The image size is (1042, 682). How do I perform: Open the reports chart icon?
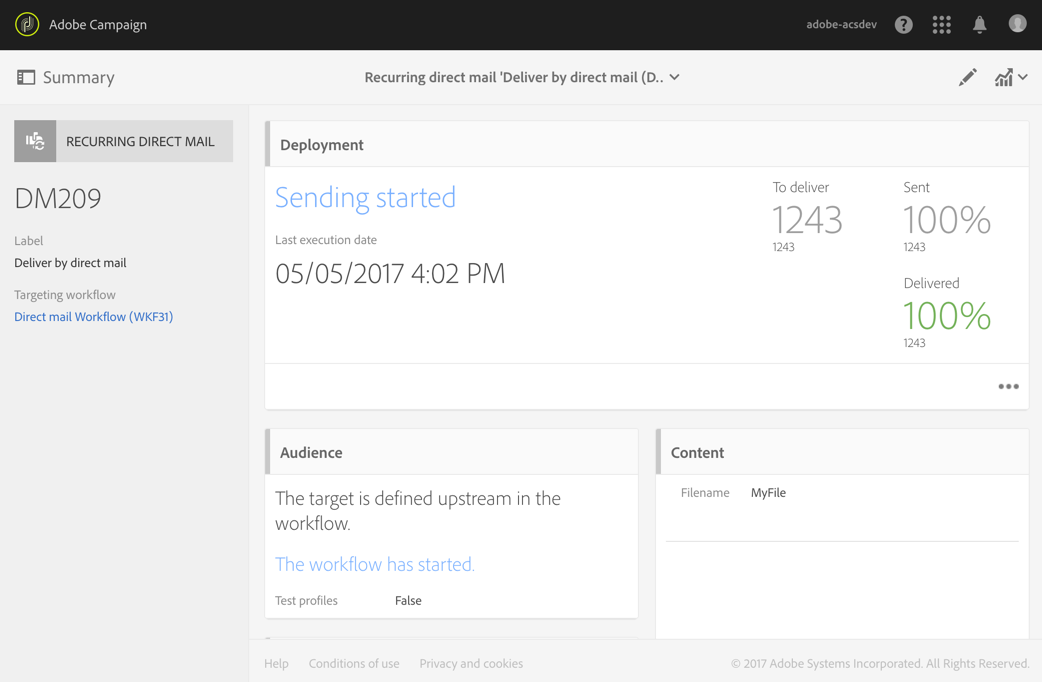1003,77
